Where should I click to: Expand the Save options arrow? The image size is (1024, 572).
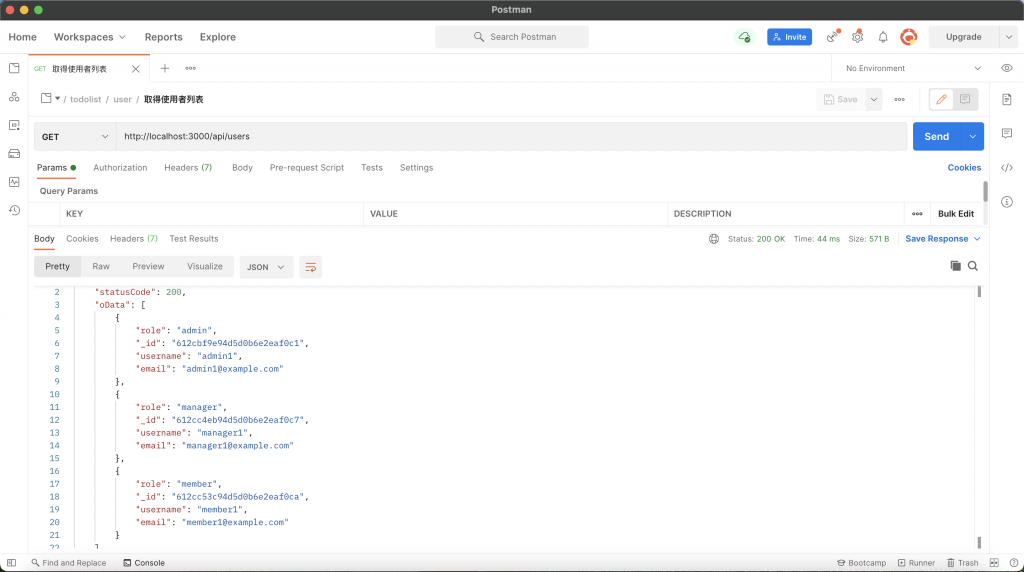click(x=873, y=99)
